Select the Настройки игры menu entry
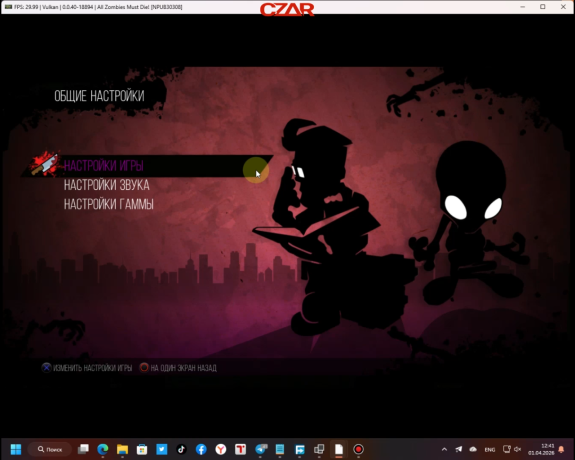The width and height of the screenshot is (575, 460). (x=103, y=166)
